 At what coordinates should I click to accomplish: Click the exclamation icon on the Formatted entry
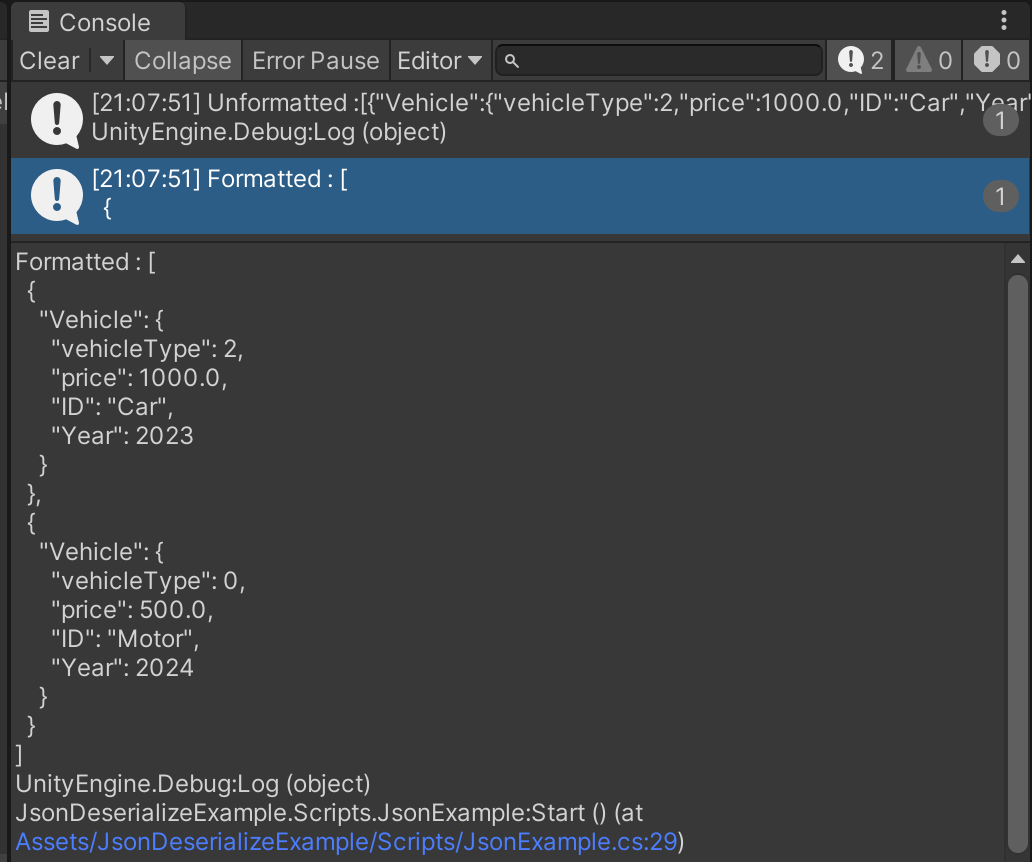[x=55, y=196]
